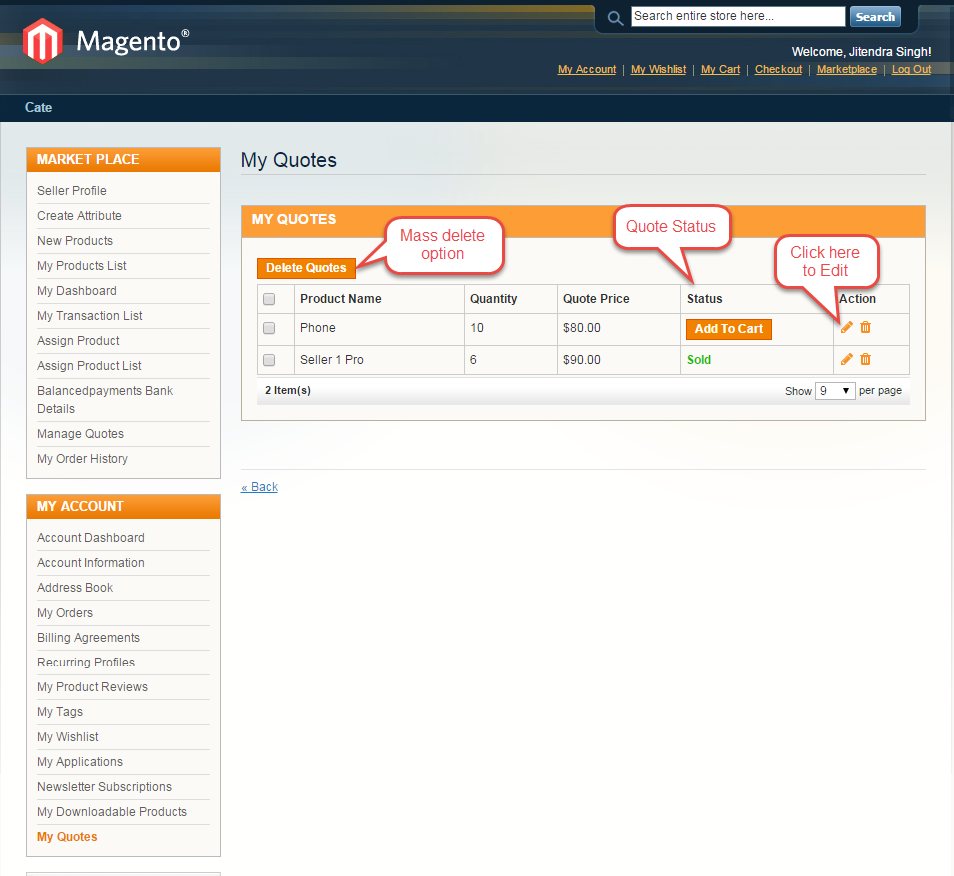Open Recurring Profiles
This screenshot has height=876, width=954.
(x=86, y=662)
